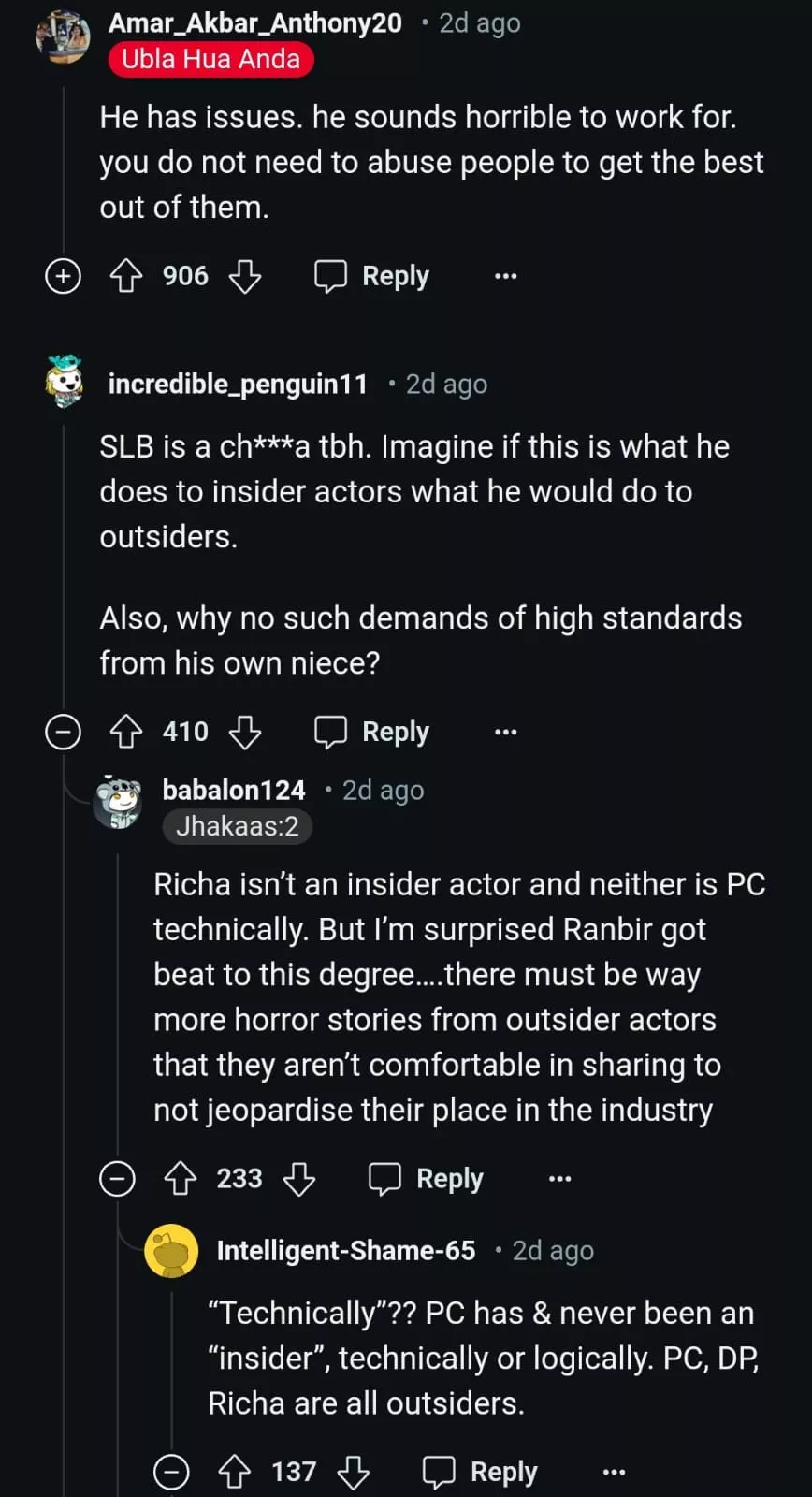812x1497 pixels.
Task: Upvote Intelligent-Shame-65's reply
Action: pos(235,1473)
